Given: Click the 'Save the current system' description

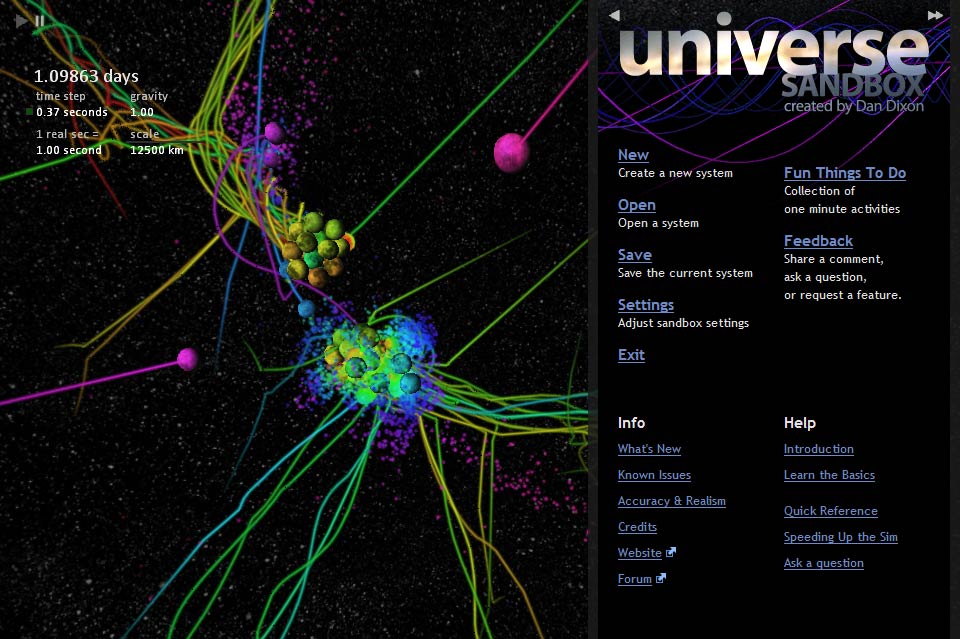Looking at the screenshot, I should tap(685, 273).
